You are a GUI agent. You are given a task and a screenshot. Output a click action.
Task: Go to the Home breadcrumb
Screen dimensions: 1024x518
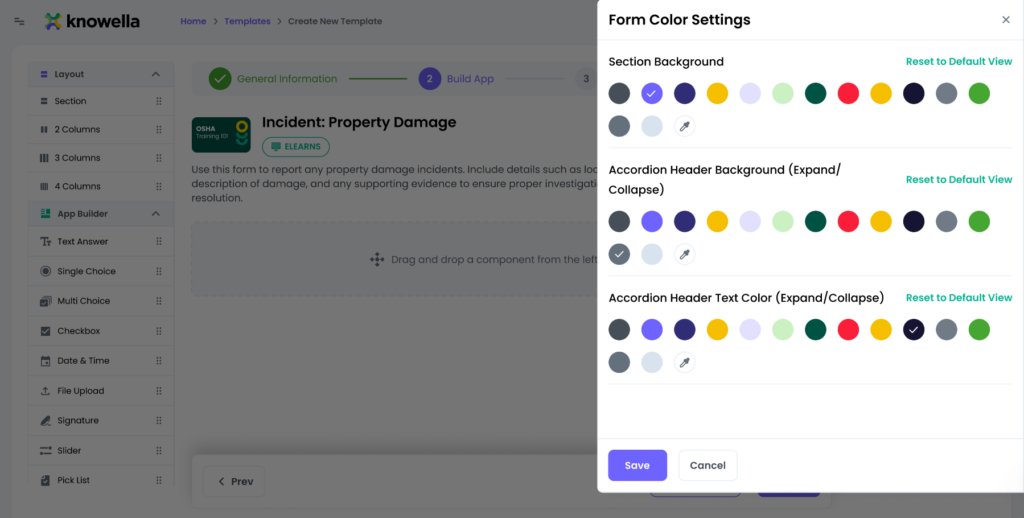pos(193,21)
